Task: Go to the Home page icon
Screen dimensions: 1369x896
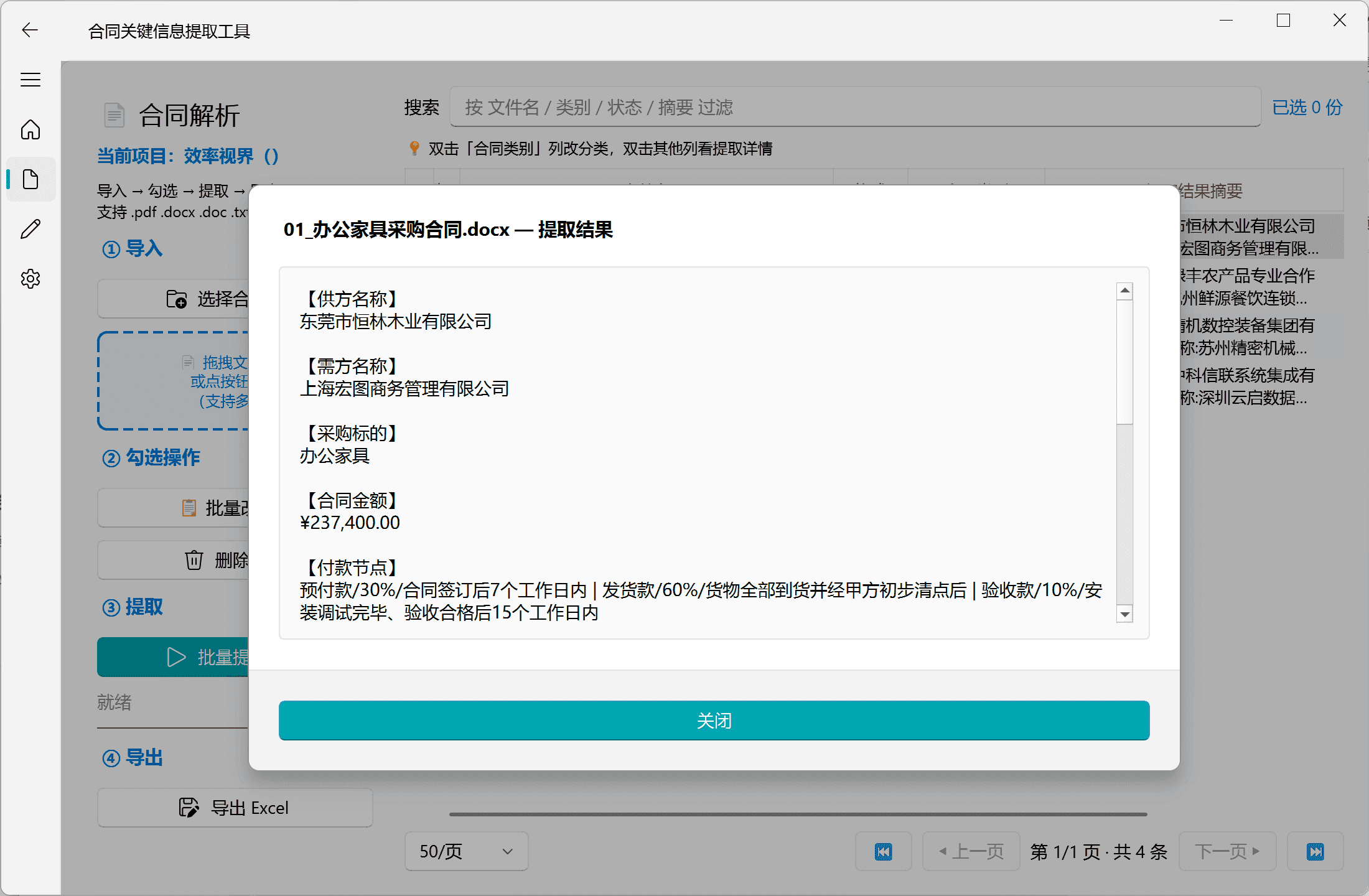Action: click(x=30, y=129)
